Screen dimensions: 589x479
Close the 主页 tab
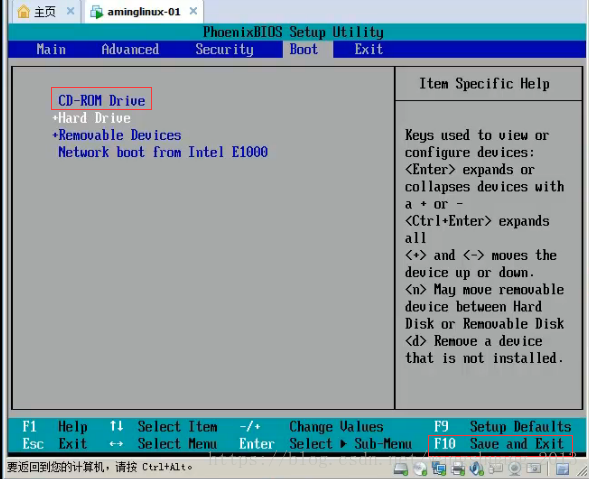[x=70, y=11]
